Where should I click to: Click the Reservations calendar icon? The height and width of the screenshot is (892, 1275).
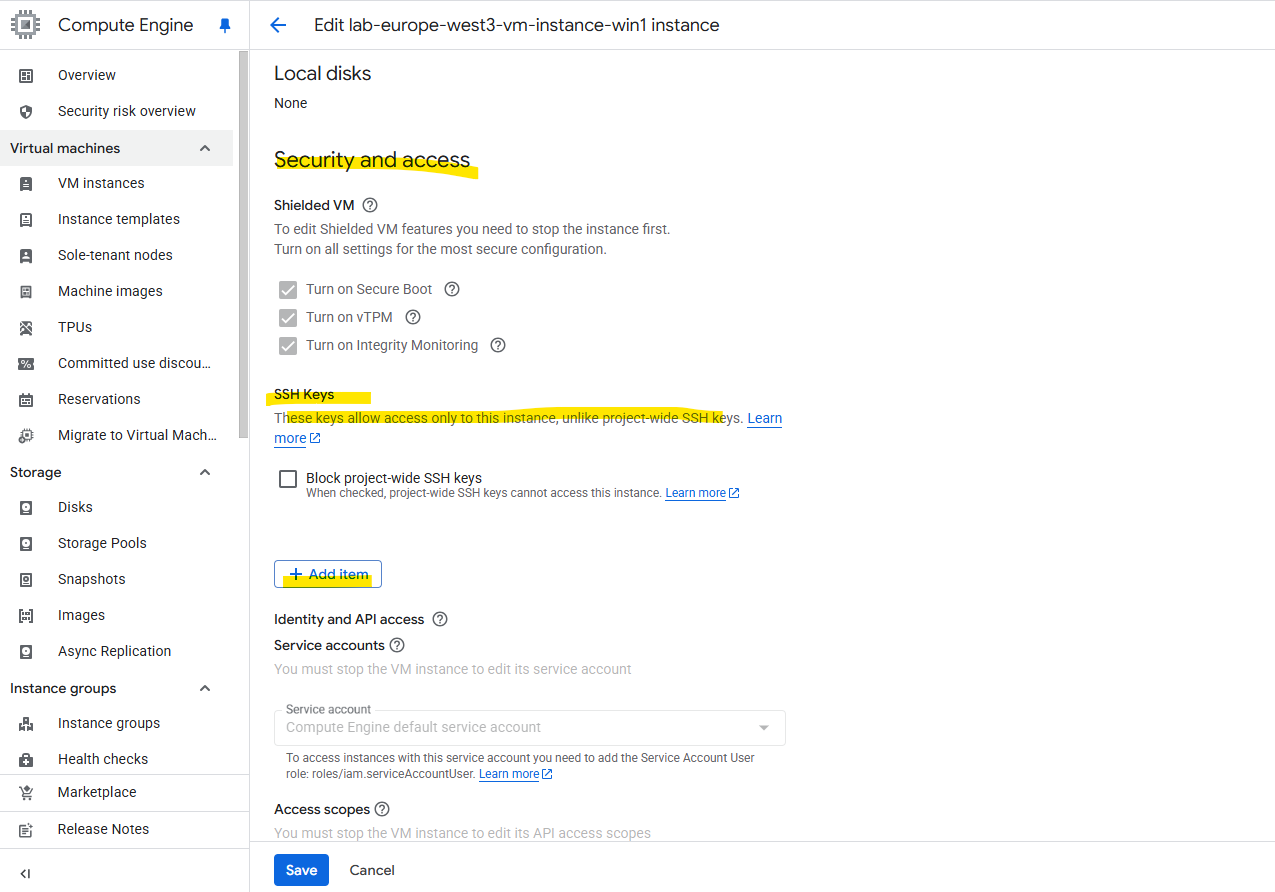pos(26,399)
